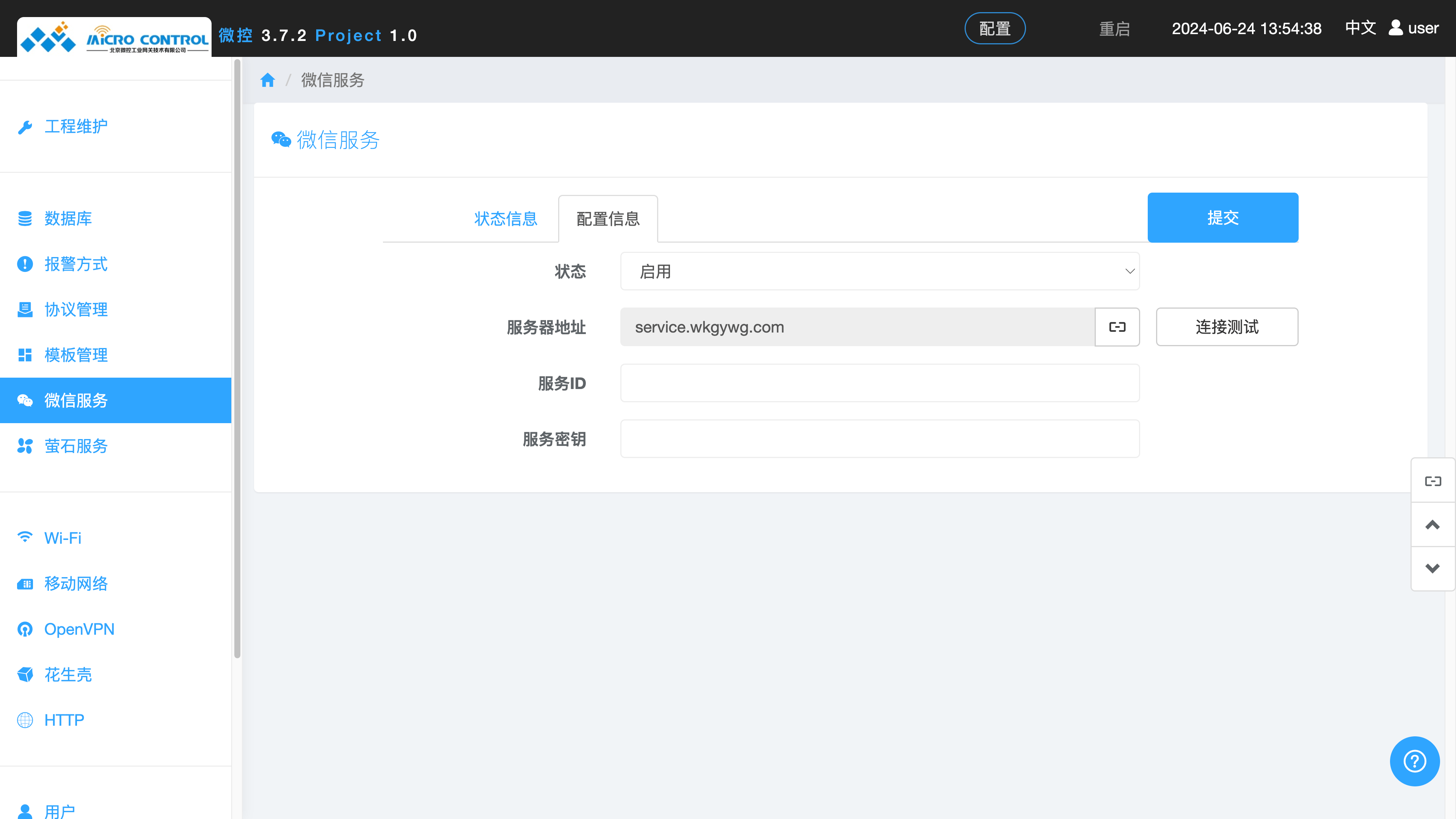
Task: Expand the 状态 dropdown showing 启用
Action: 879,271
